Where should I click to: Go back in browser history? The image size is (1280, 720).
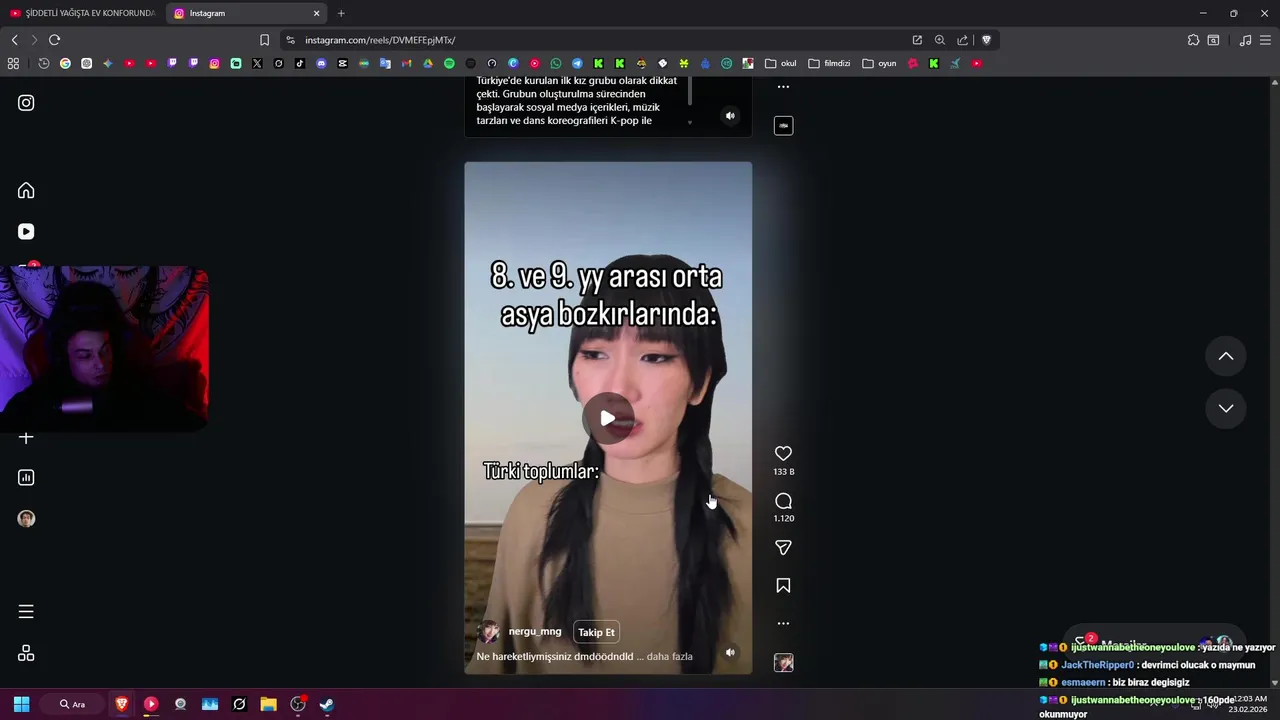(x=14, y=40)
